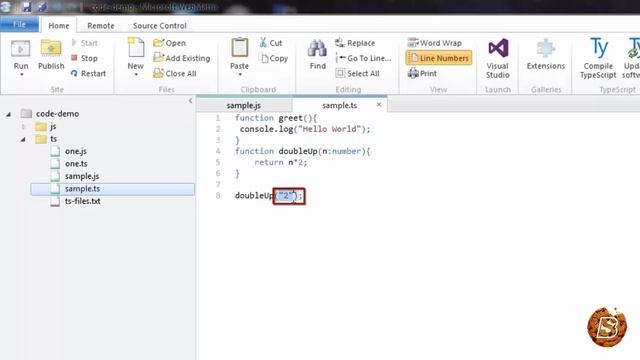
Task: Open a file with Open
Action: pos(169,43)
